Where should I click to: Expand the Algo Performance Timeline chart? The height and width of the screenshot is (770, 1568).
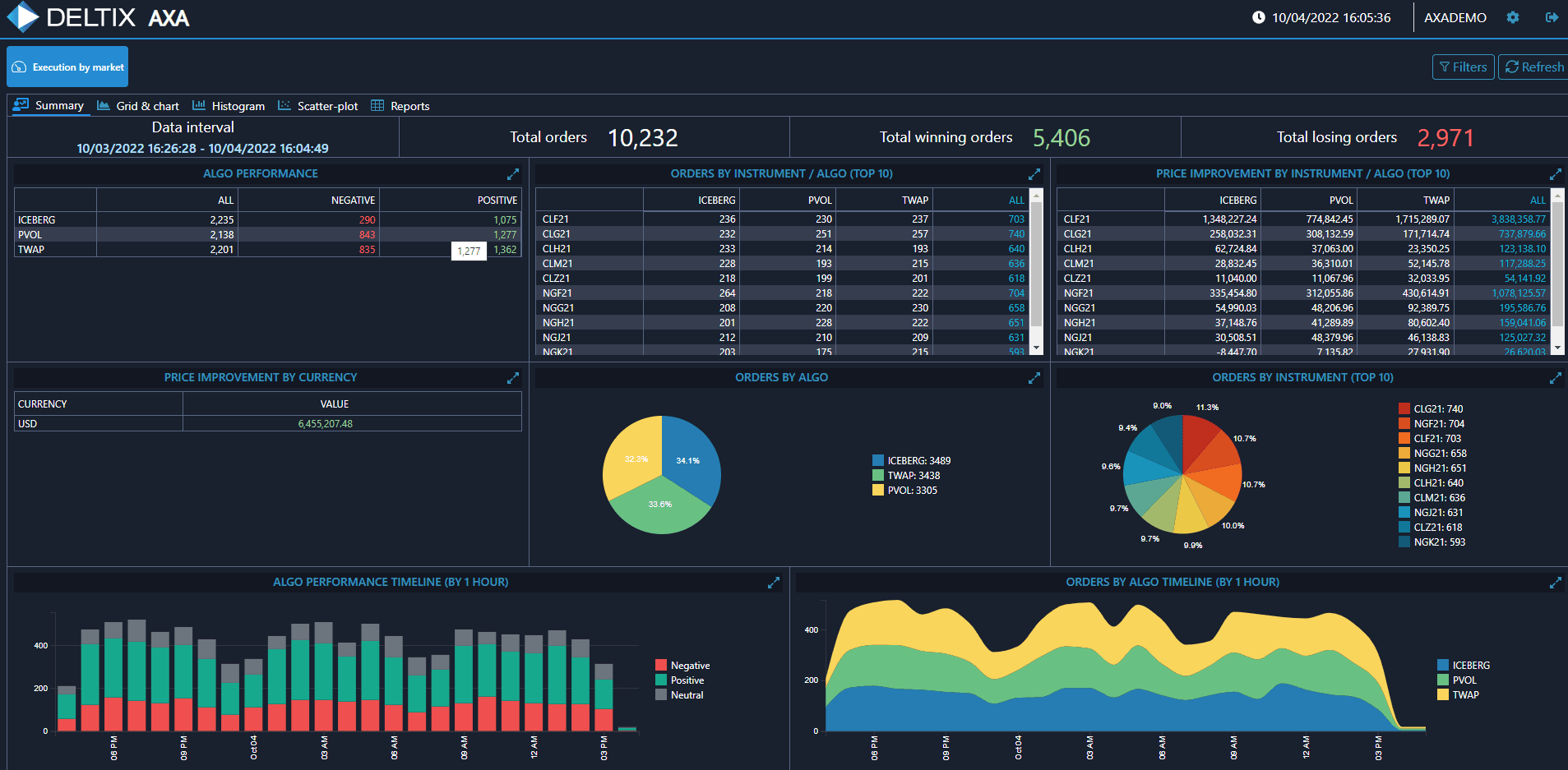click(773, 583)
